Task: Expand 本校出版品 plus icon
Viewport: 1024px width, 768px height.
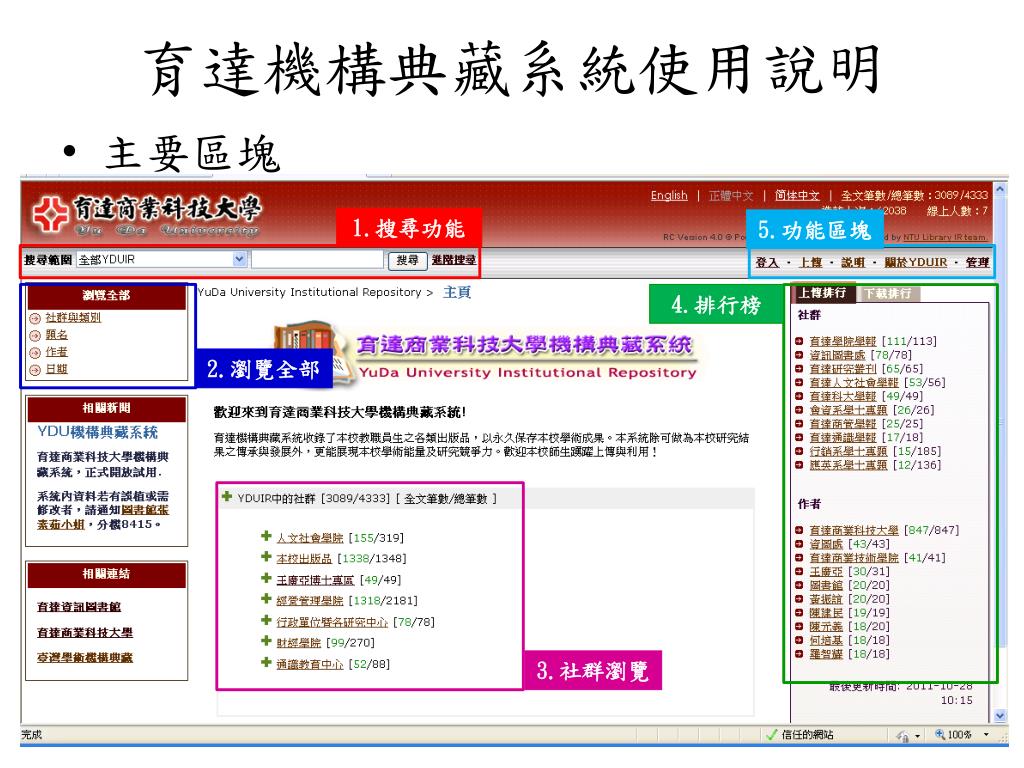Action: pyautogui.click(x=266, y=557)
